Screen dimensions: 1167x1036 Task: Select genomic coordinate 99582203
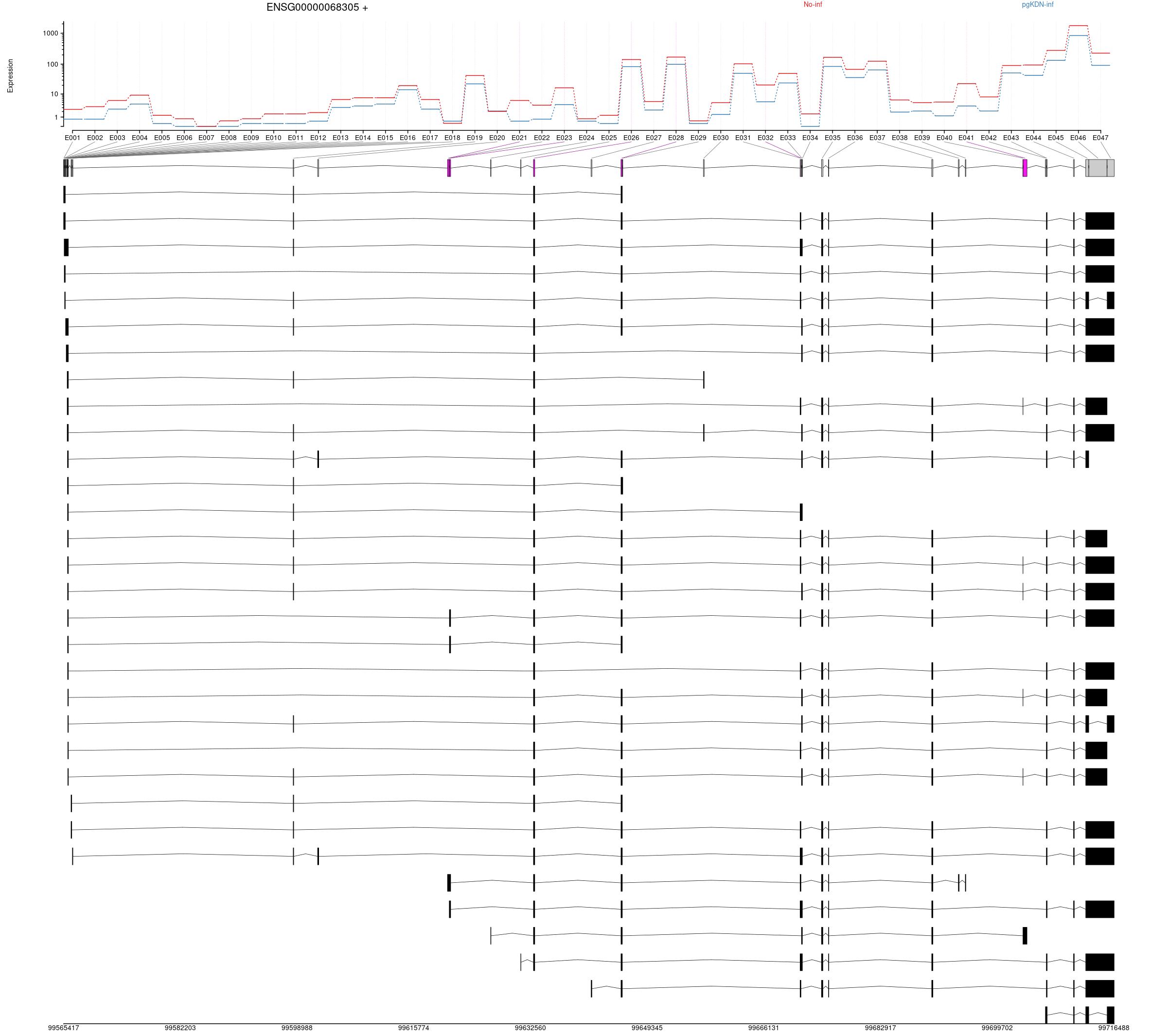tap(180, 1028)
